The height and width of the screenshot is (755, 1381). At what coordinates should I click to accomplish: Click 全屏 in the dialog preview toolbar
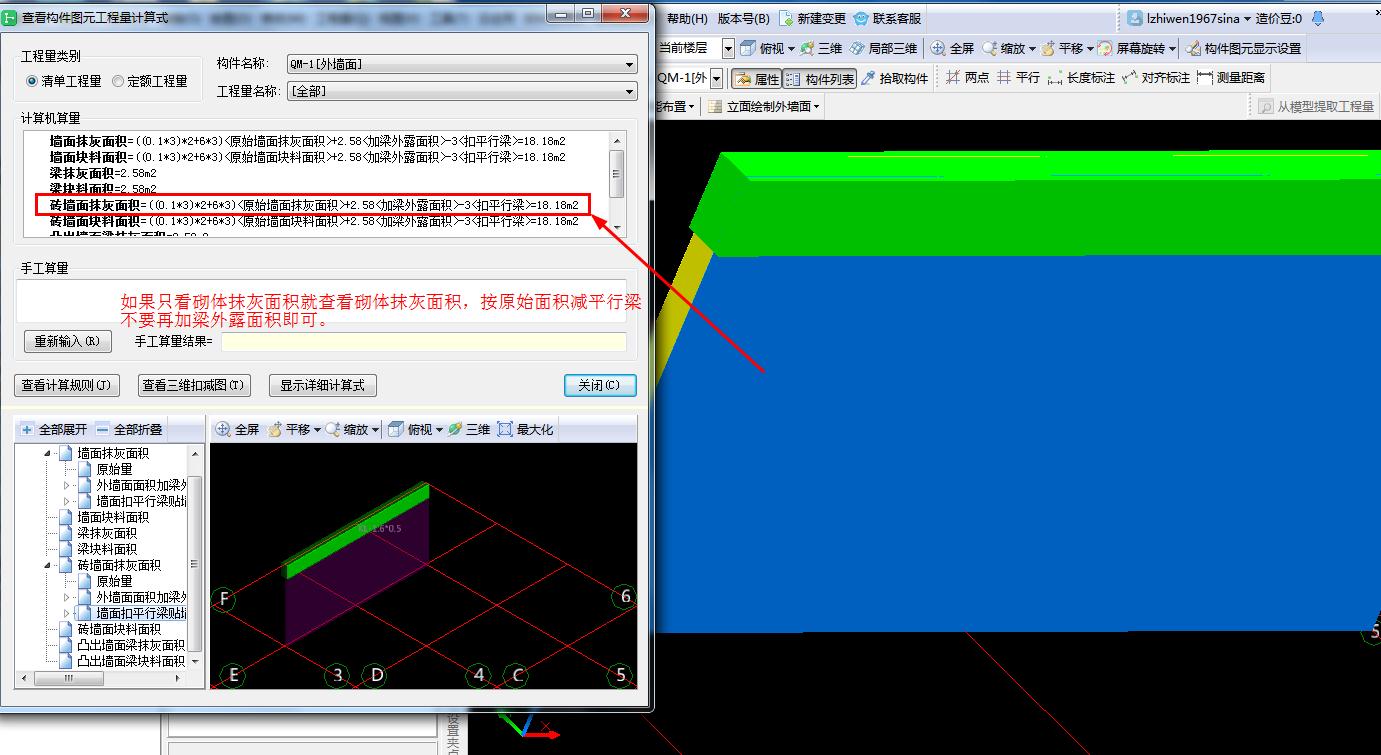point(237,429)
